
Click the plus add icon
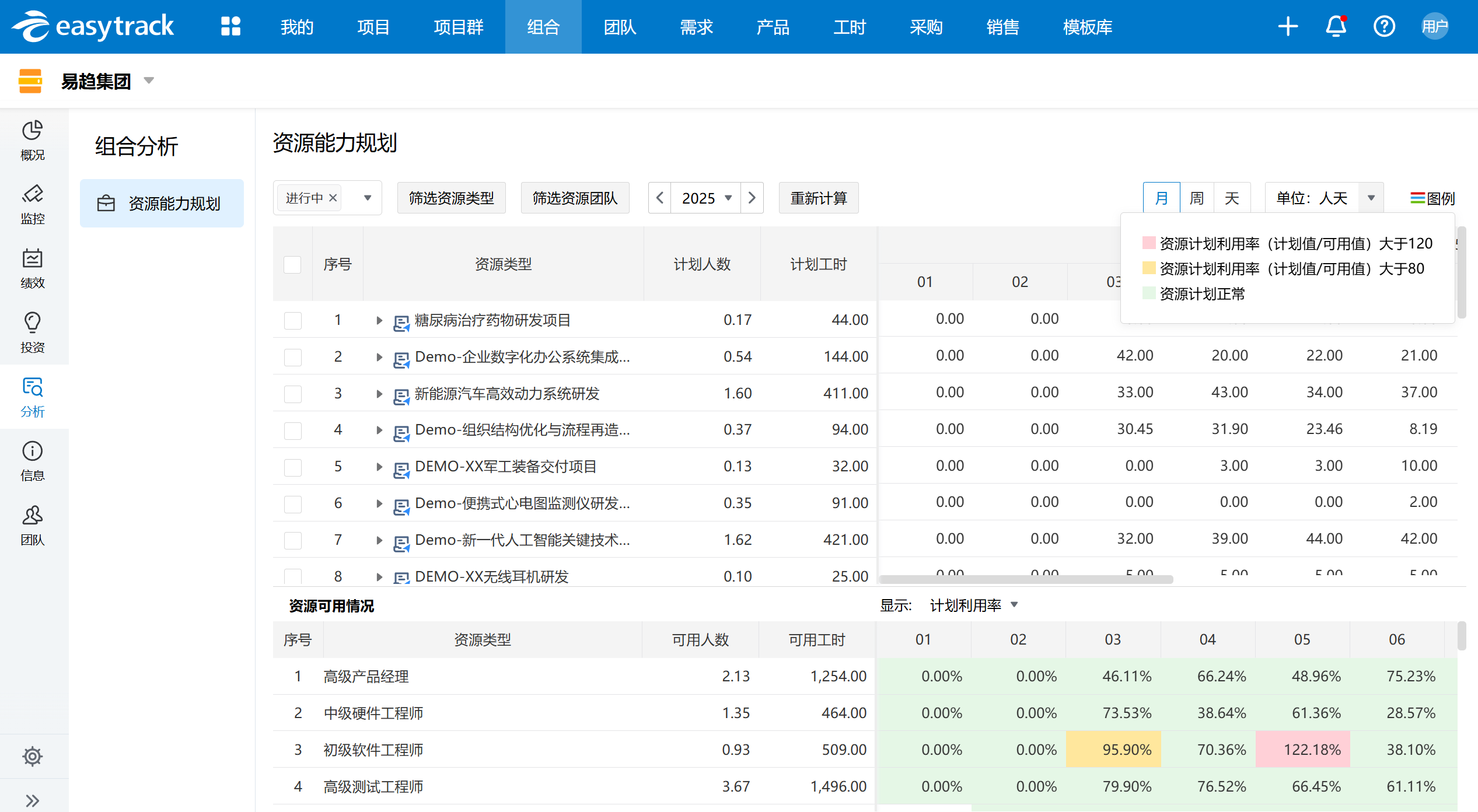[x=1287, y=27]
